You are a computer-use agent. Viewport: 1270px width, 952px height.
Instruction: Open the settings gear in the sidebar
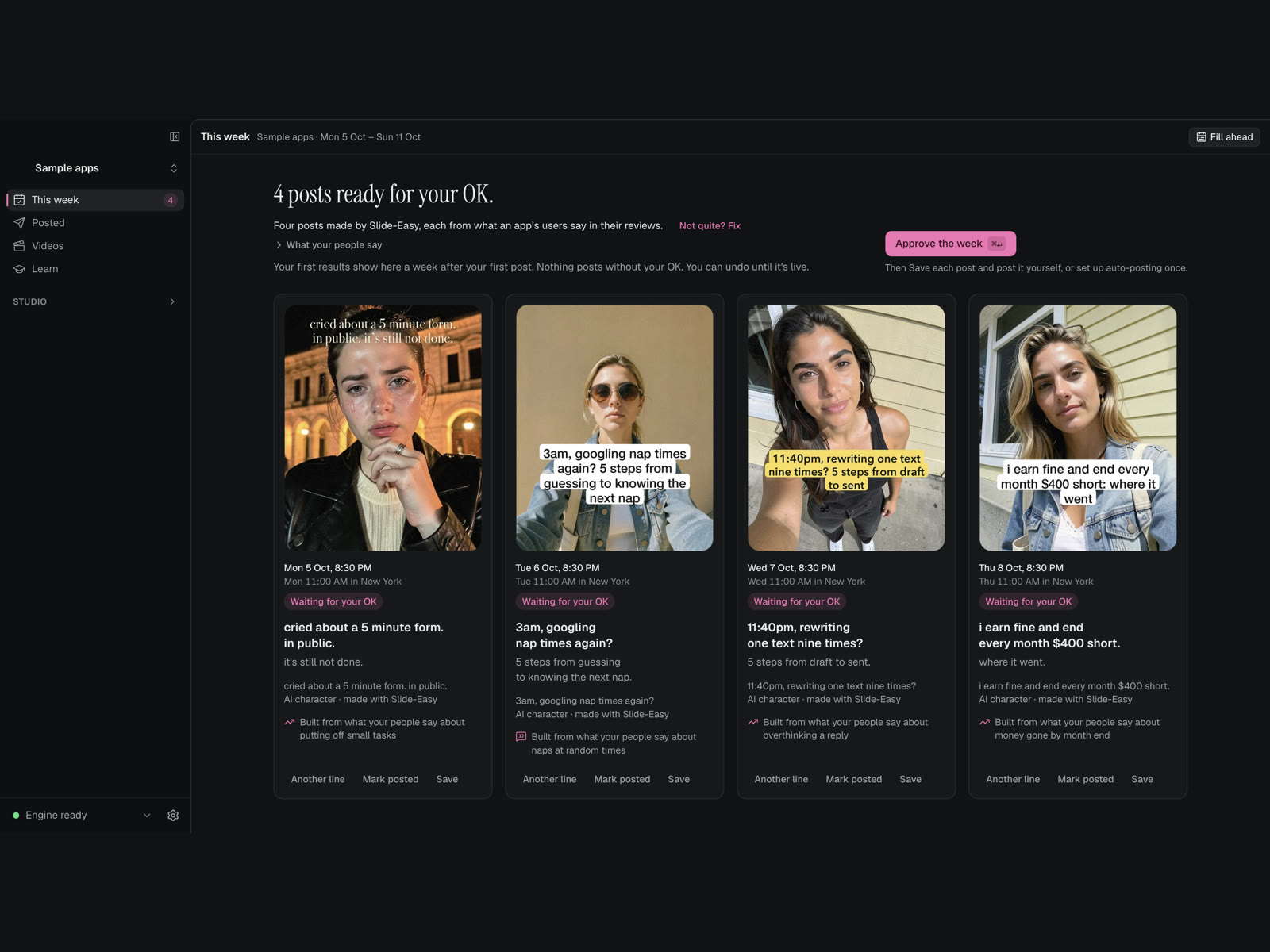coord(173,816)
